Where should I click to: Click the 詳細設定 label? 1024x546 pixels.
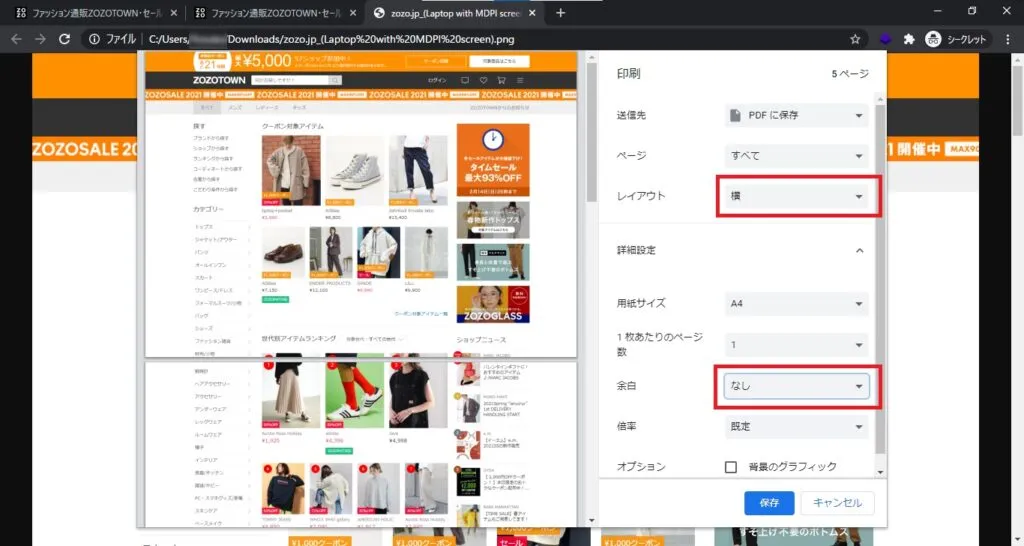[636, 250]
